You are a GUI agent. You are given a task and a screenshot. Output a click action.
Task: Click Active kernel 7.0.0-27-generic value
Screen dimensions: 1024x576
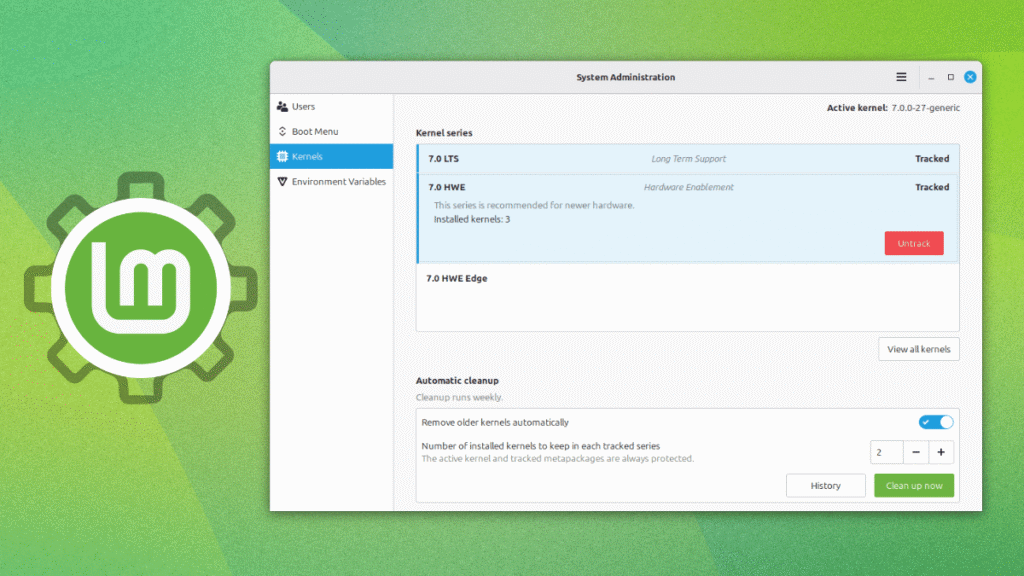pos(925,108)
